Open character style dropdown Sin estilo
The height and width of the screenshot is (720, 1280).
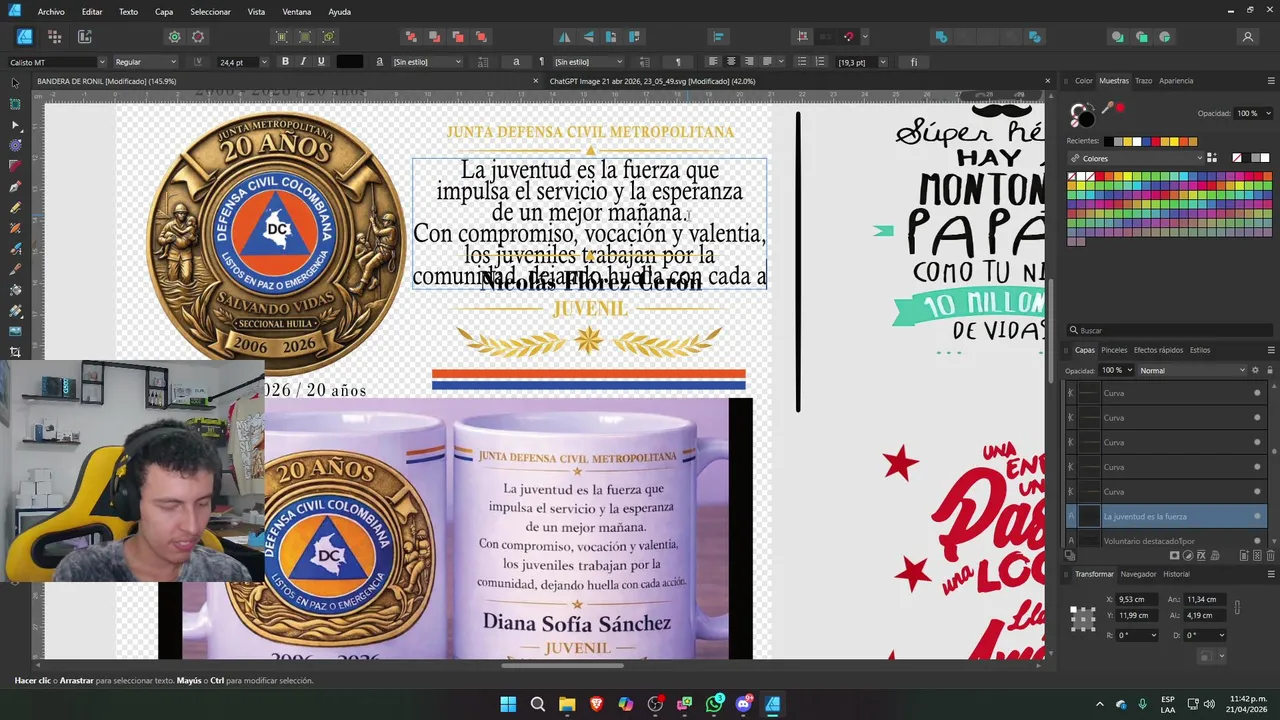(x=427, y=62)
